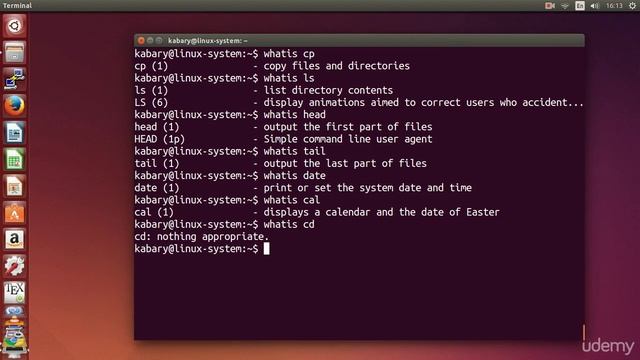Open the En keyboard layout indicator
Image resolution: width=640 pixels, height=360 pixels.
(580, 5)
